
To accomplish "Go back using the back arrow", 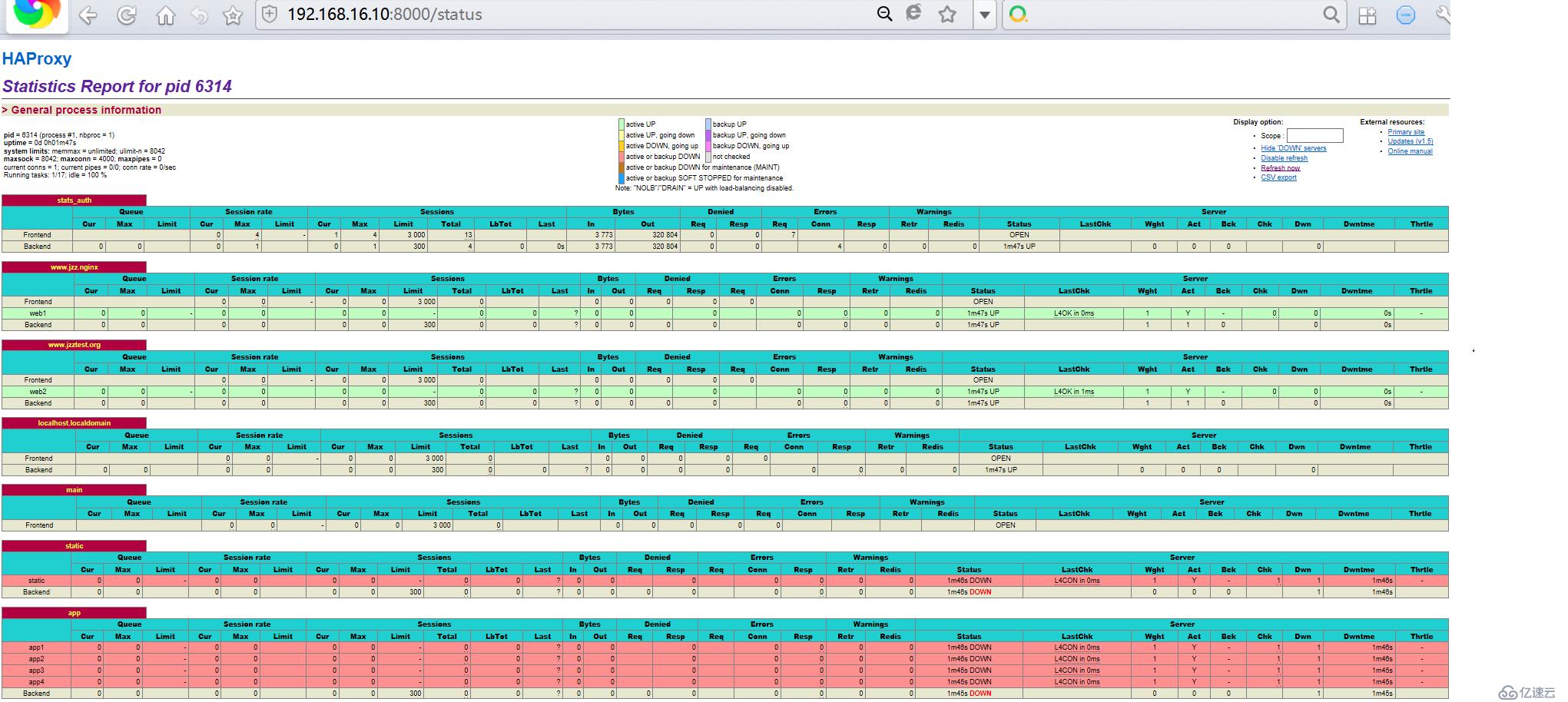I will click(88, 15).
